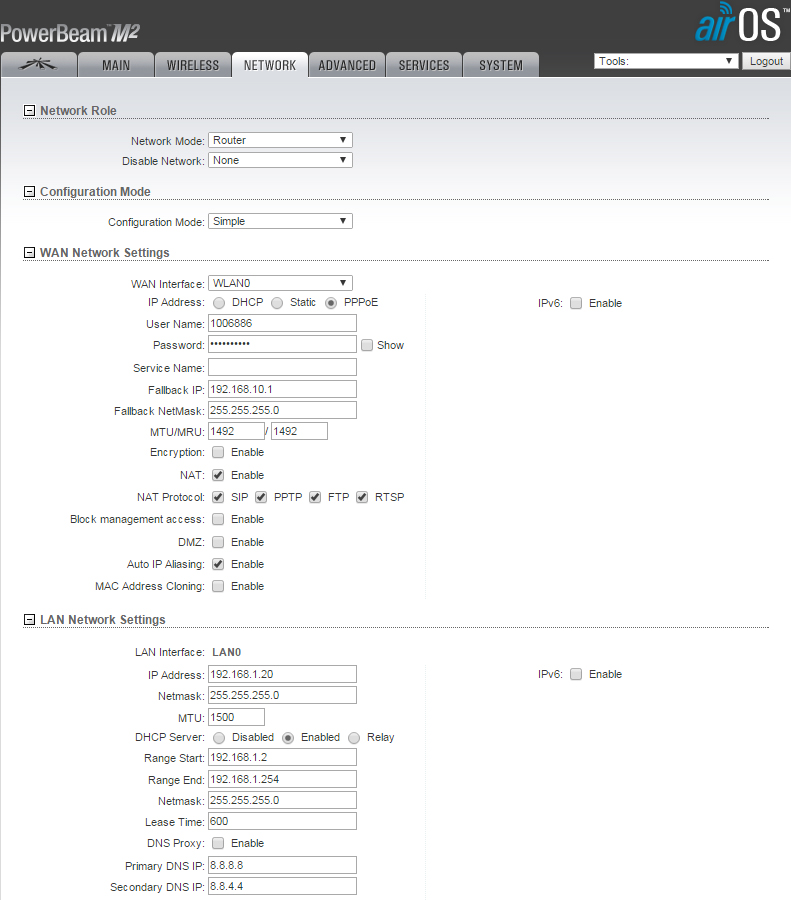Enable the DNS Proxy checkbox

218,843
